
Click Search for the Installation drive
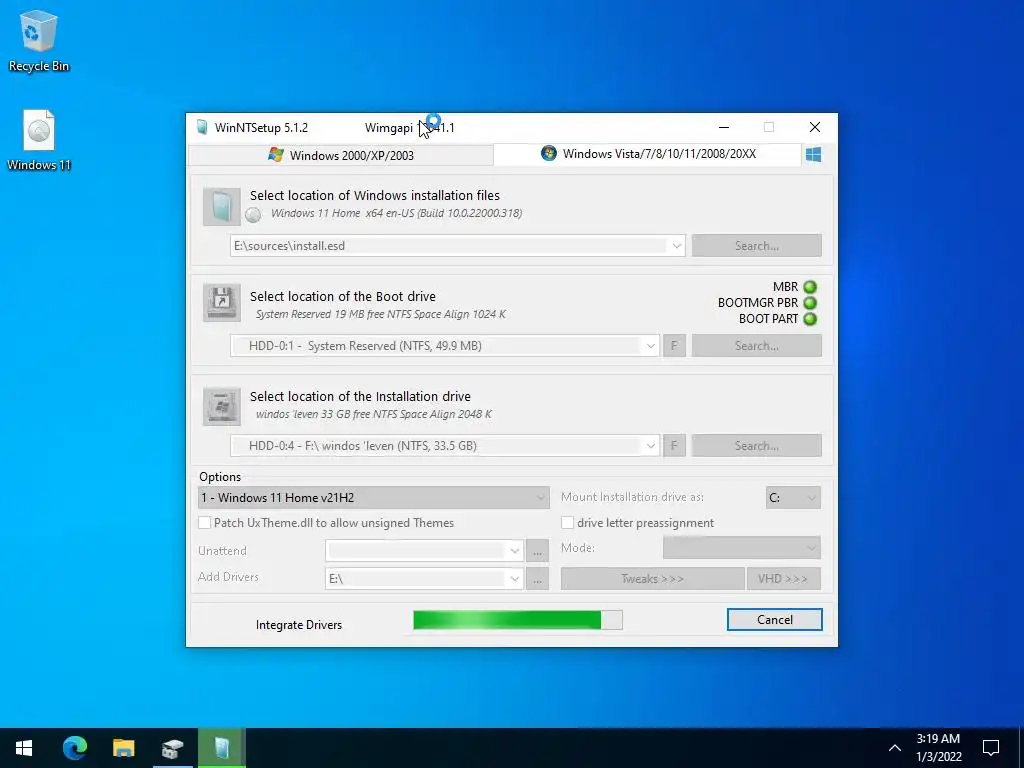[x=756, y=446]
